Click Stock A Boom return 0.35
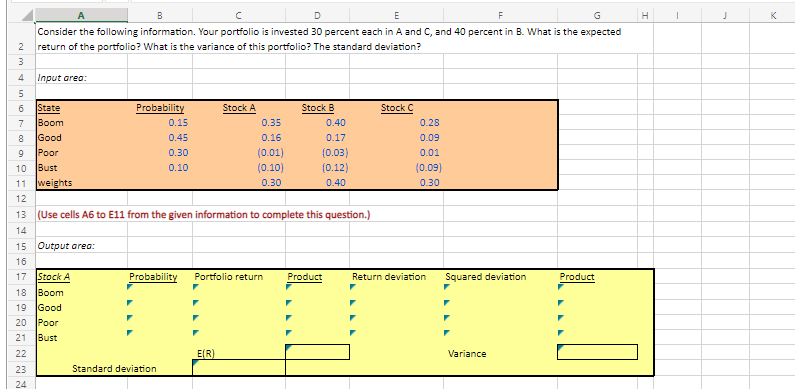 coord(271,123)
